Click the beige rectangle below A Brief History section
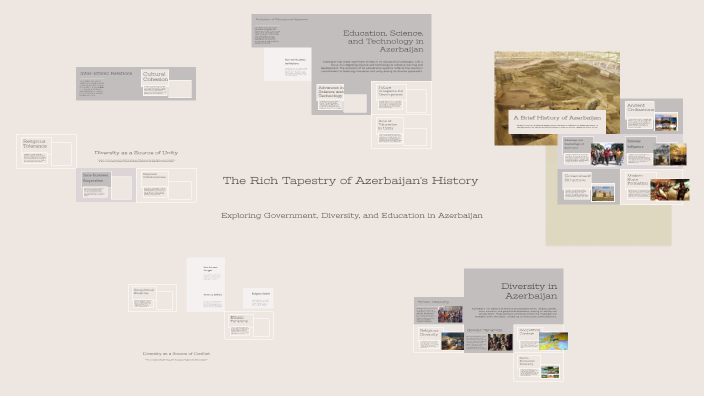 coord(608,224)
